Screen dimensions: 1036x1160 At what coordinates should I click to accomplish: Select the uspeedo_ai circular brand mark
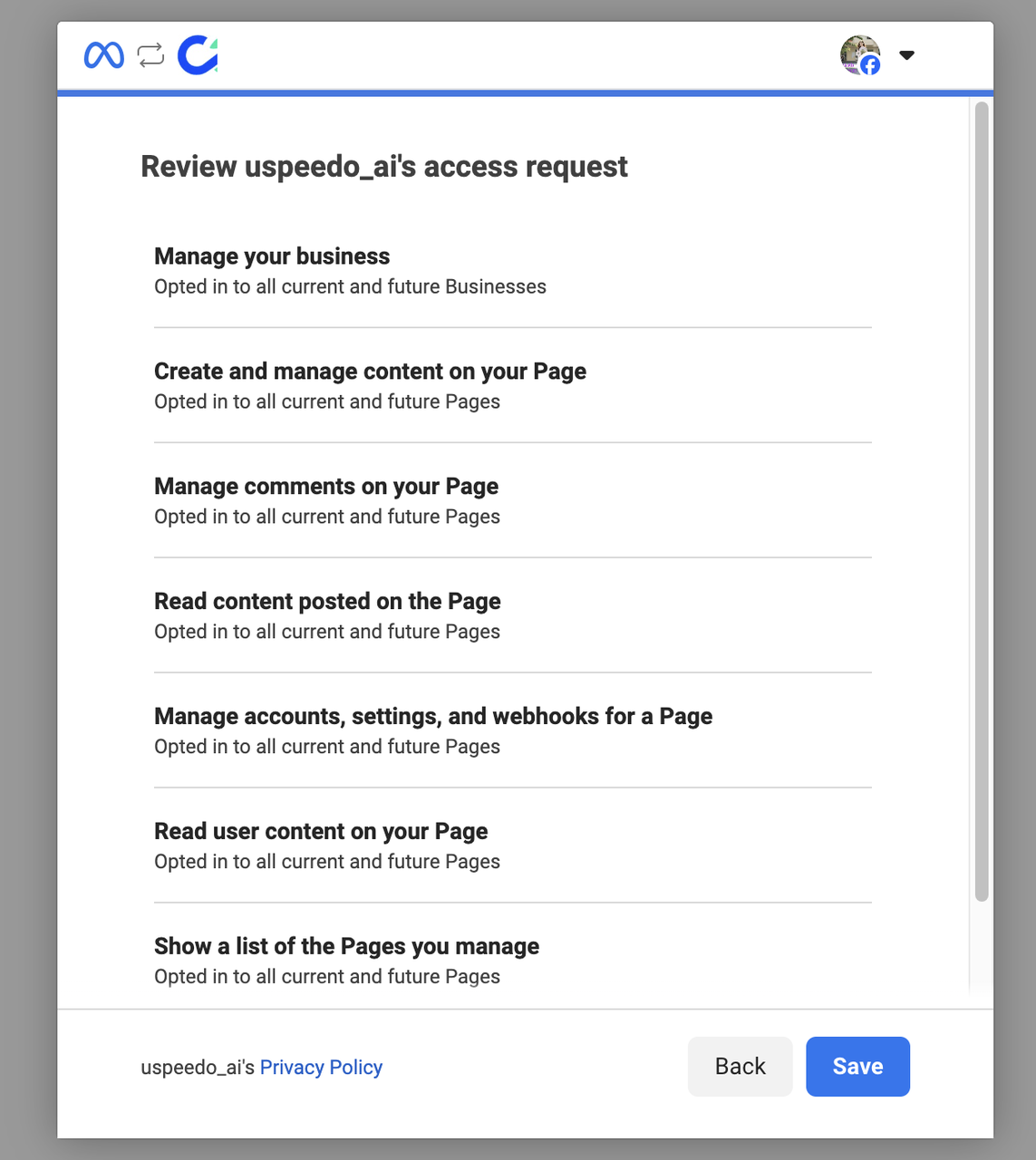click(x=197, y=54)
